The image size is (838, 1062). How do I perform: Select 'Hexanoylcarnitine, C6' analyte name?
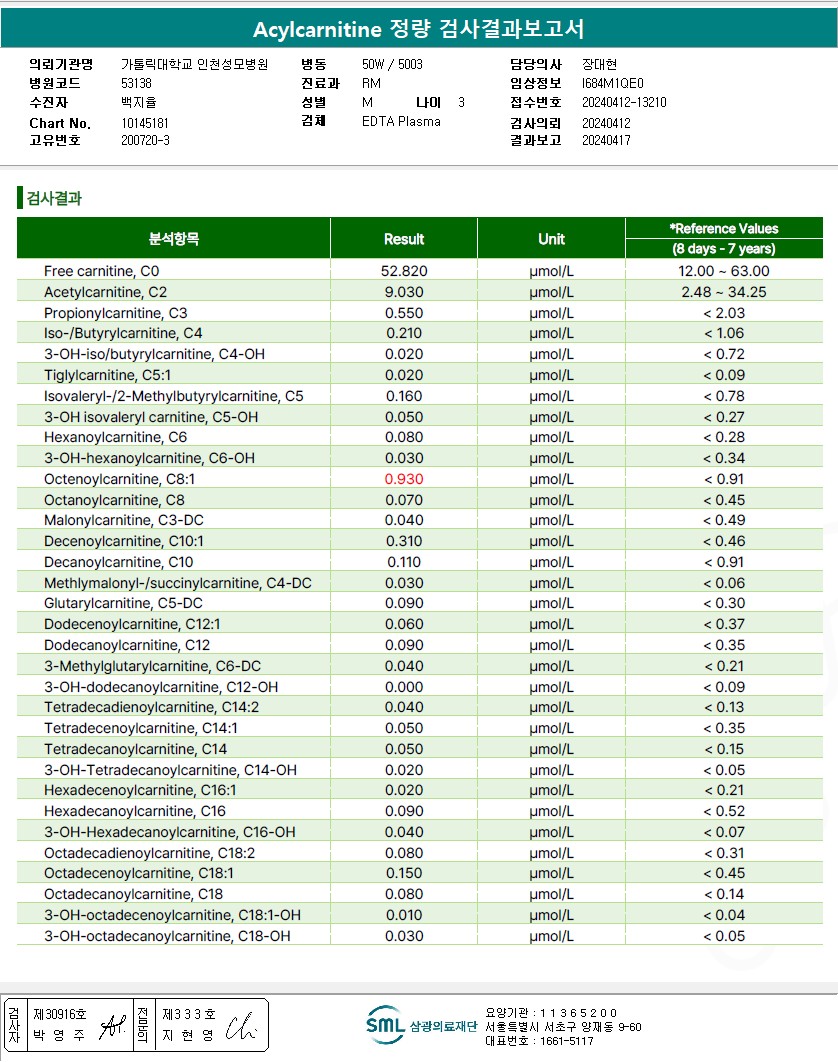click(116, 438)
